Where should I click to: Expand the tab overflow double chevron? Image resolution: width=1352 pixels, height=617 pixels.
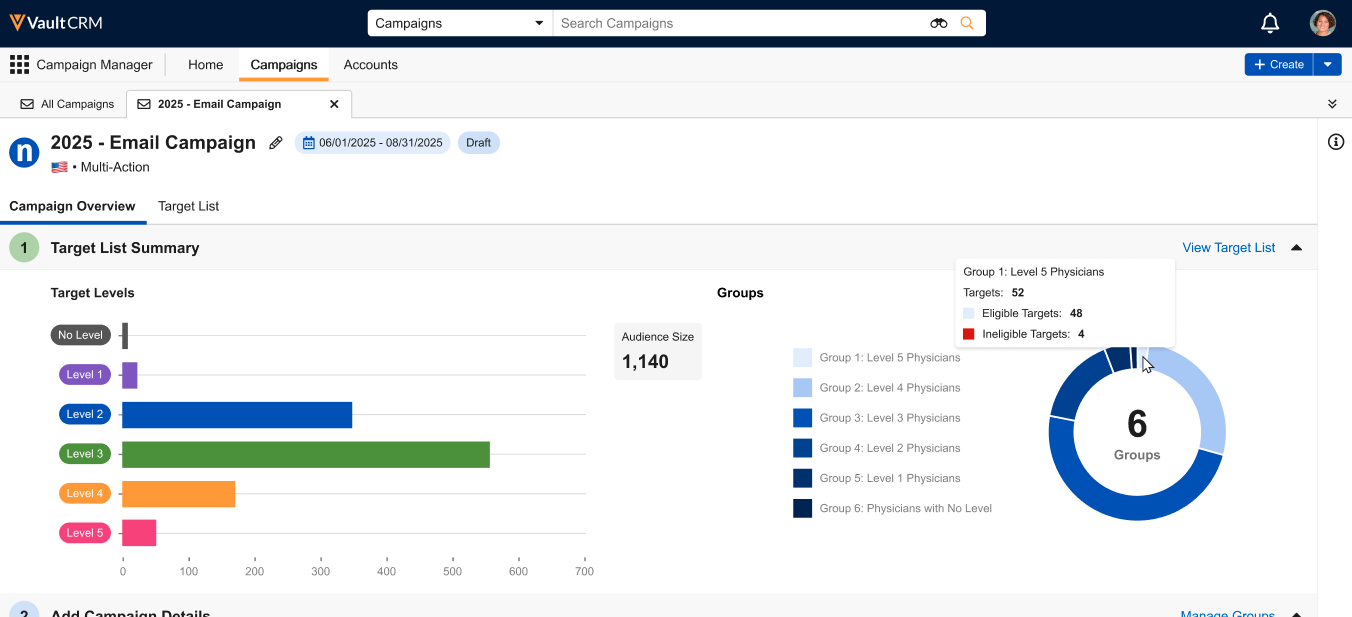pyautogui.click(x=1332, y=104)
